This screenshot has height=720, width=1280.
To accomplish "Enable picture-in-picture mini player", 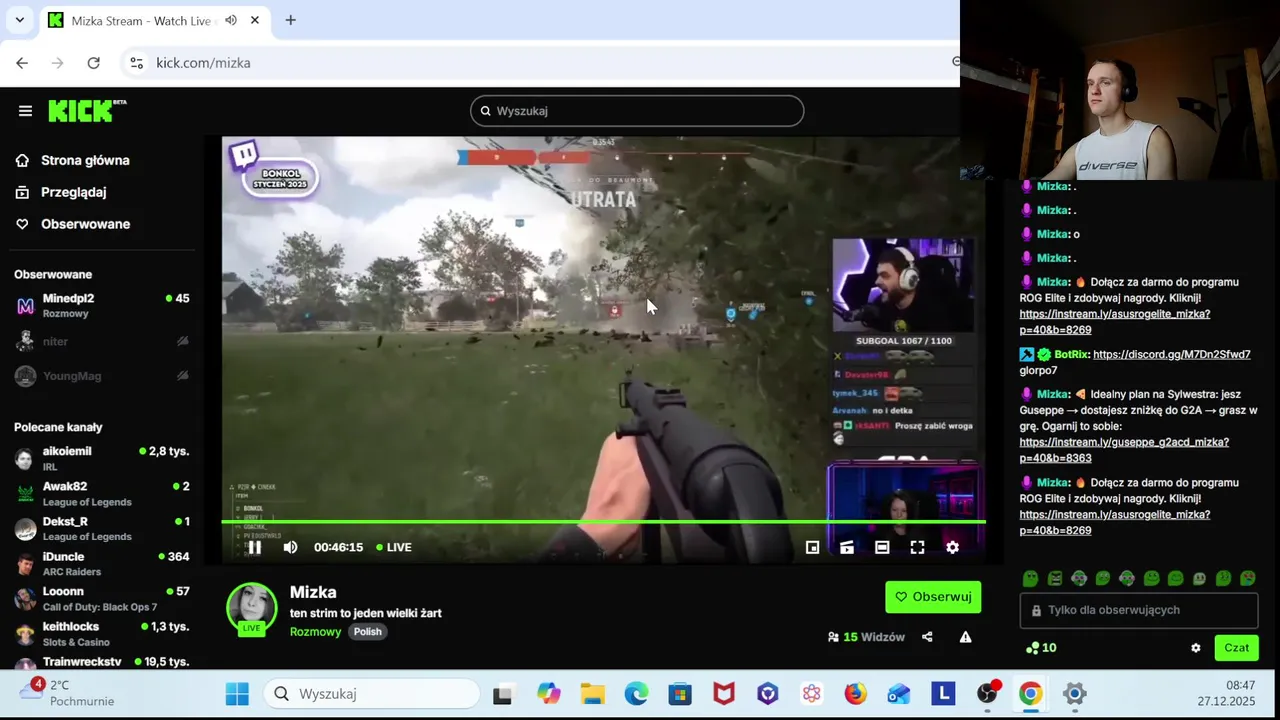I will point(812,547).
